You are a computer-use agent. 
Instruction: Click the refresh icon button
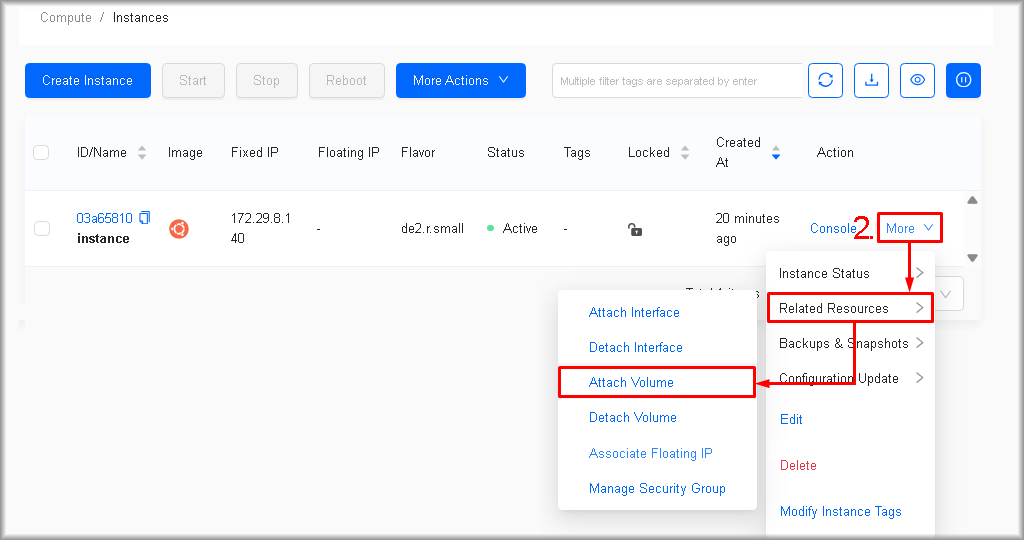click(x=826, y=81)
